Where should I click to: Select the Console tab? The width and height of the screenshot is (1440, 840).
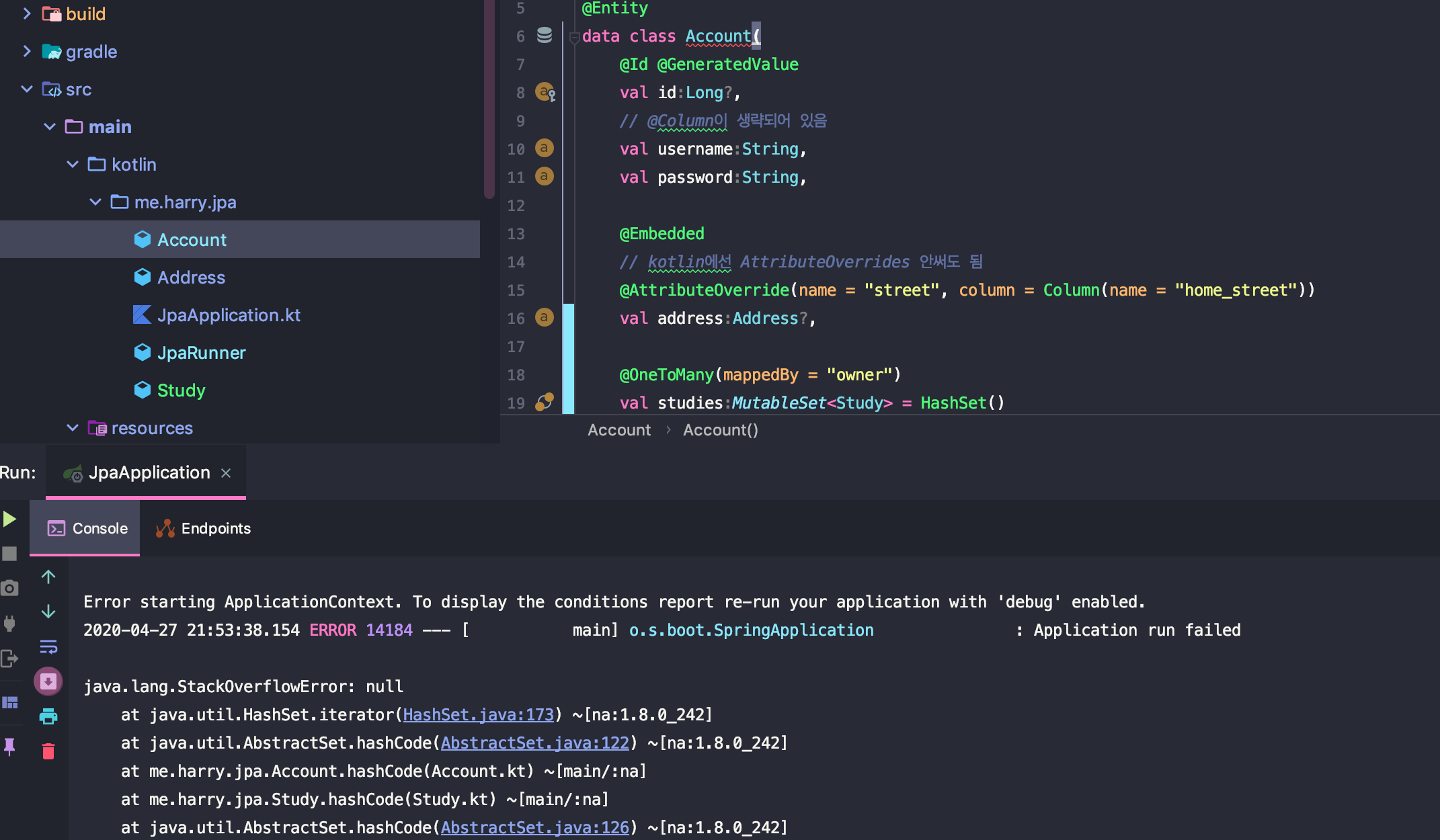(x=85, y=528)
